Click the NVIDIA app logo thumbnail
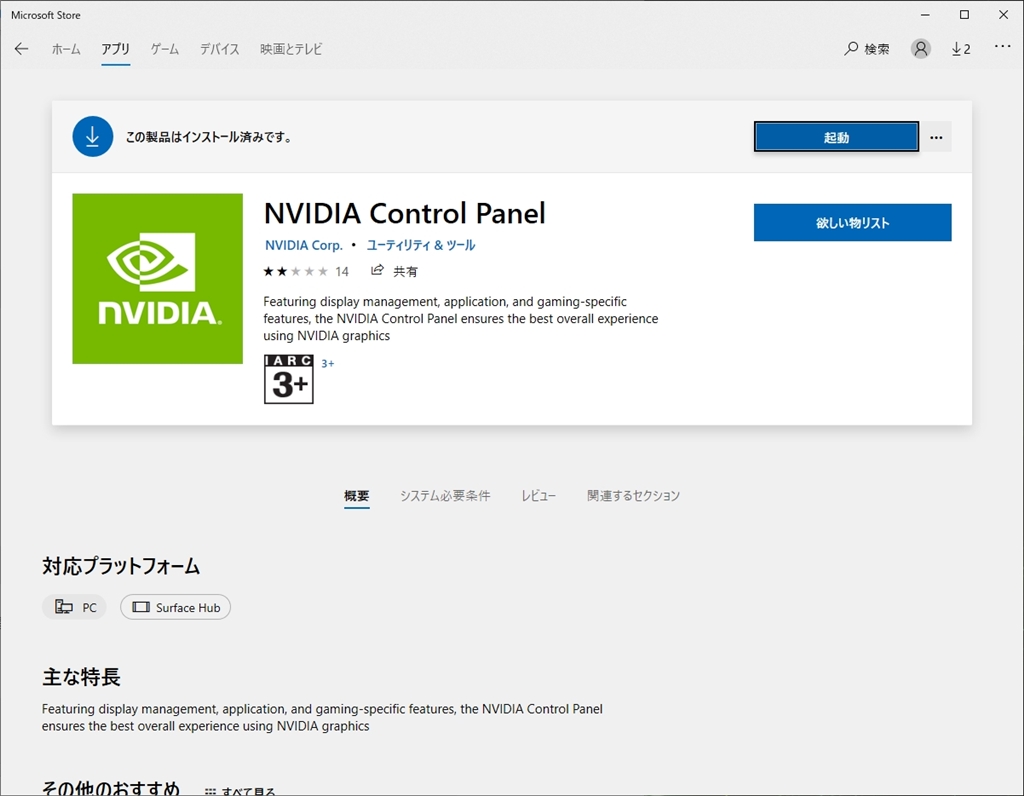Image resolution: width=1024 pixels, height=796 pixels. (x=158, y=279)
